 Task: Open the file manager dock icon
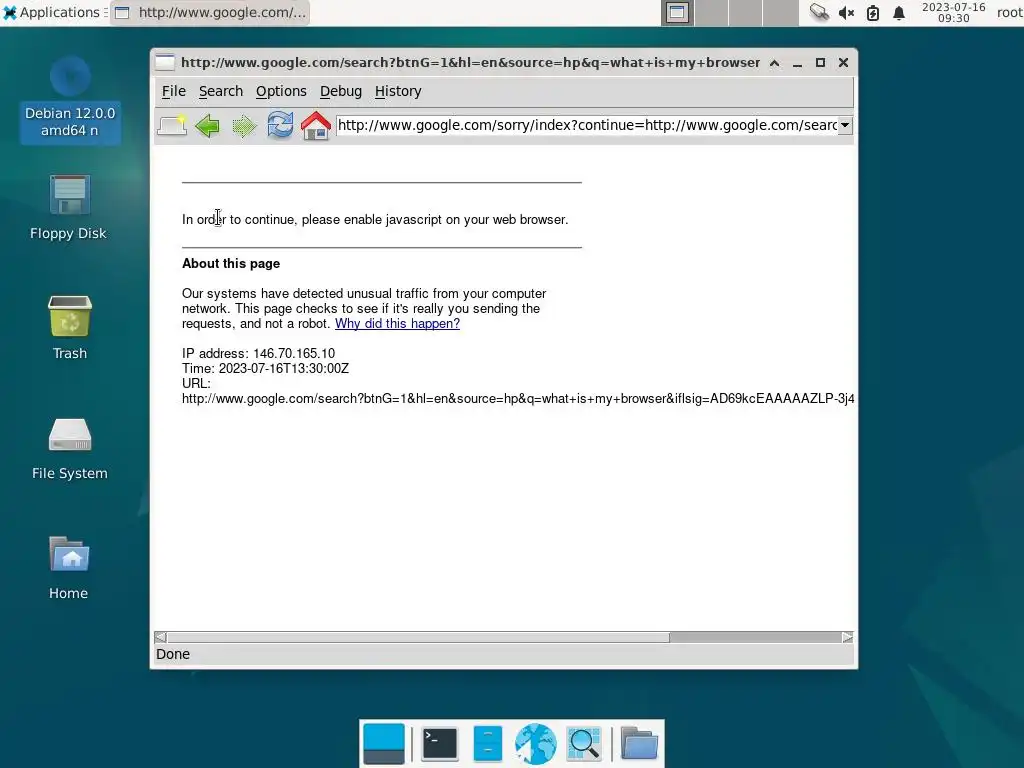tap(487, 744)
